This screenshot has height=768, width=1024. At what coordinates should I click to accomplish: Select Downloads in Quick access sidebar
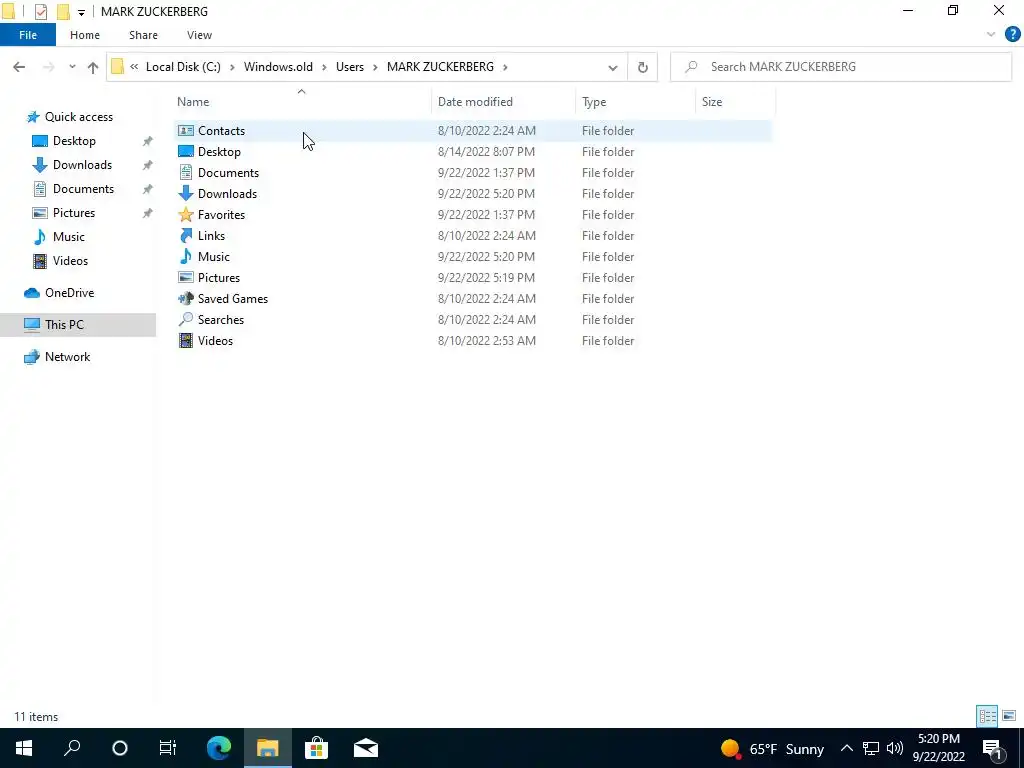point(82,165)
